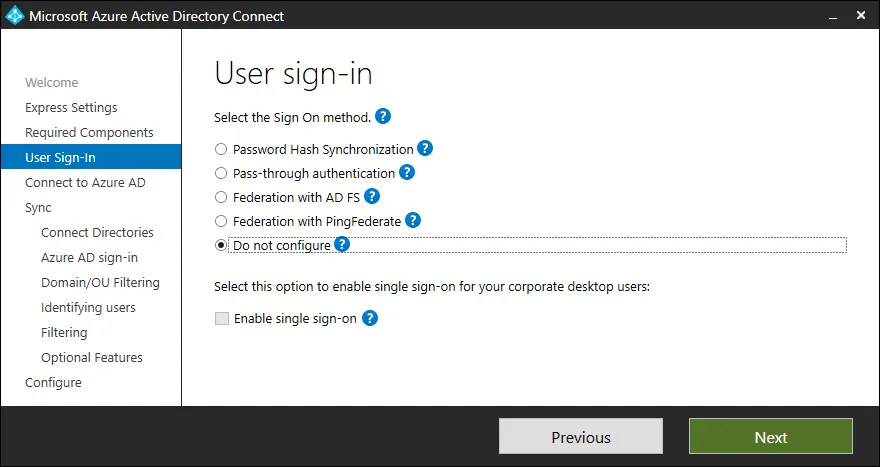Image resolution: width=880 pixels, height=467 pixels.
Task: Click the Azure AD Connect title bar logo
Action: pyautogui.click(x=14, y=16)
